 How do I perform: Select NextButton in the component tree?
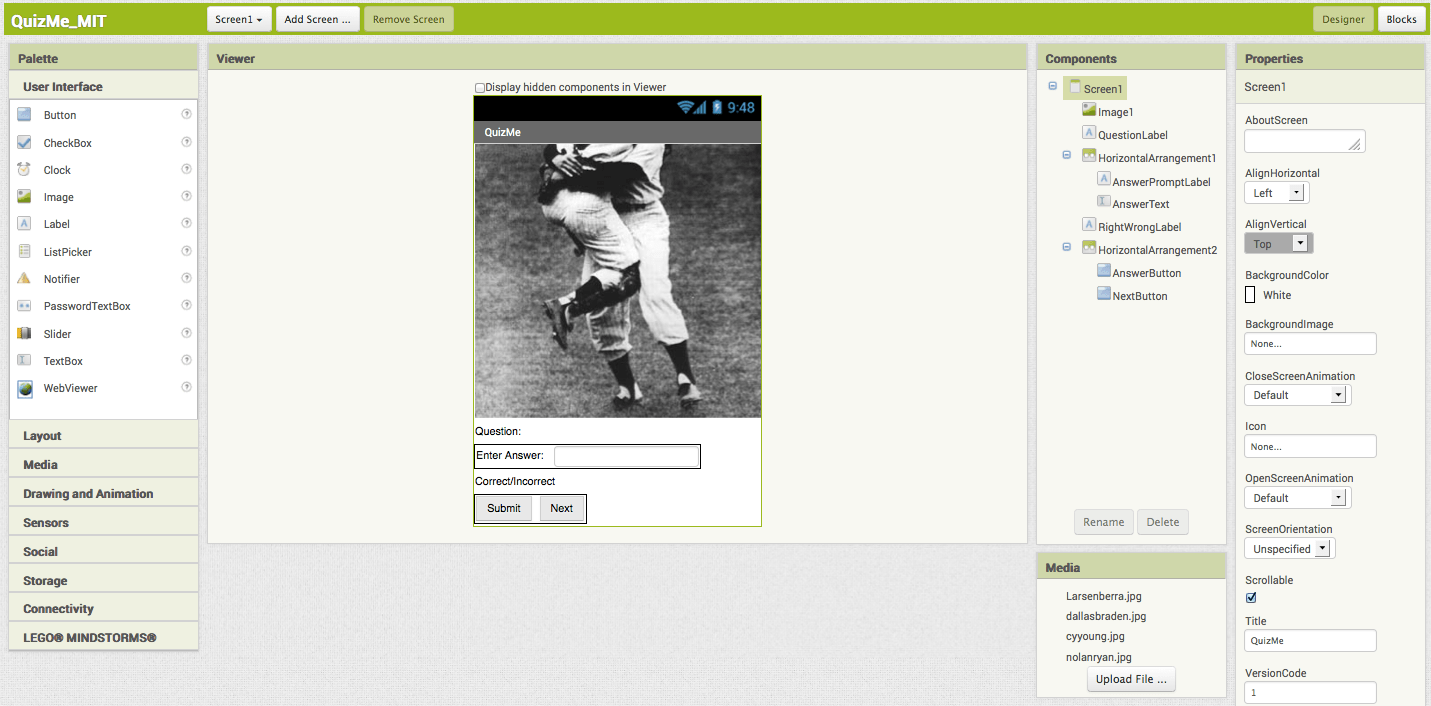[x=1139, y=296]
